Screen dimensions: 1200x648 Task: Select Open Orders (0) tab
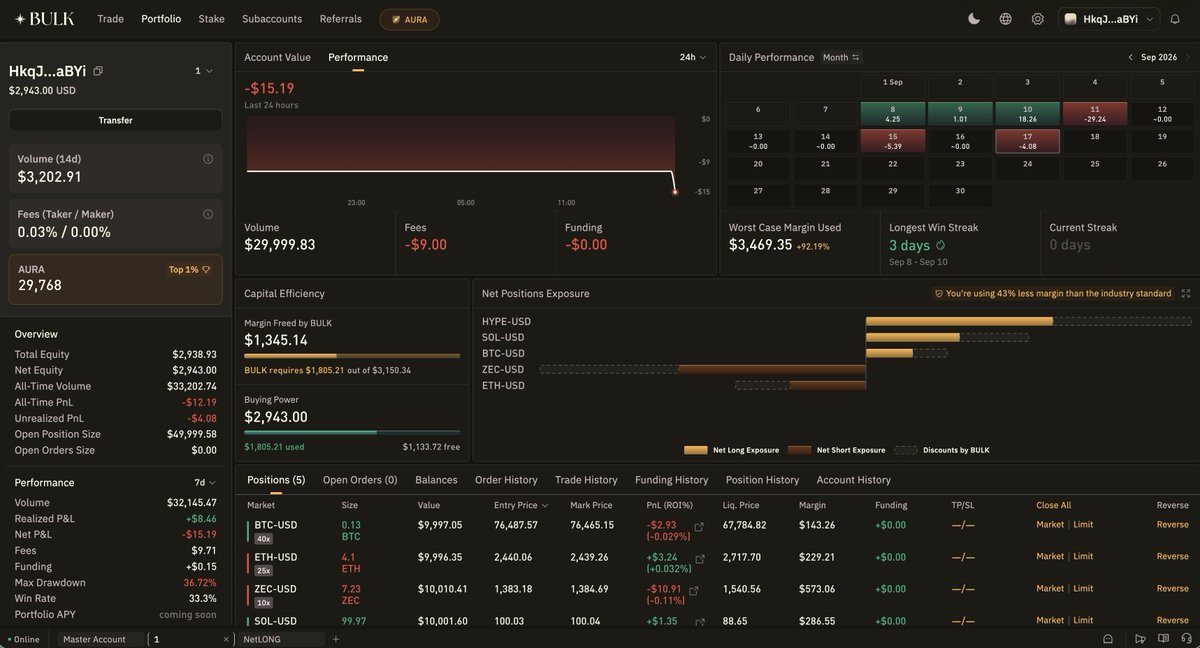point(360,480)
